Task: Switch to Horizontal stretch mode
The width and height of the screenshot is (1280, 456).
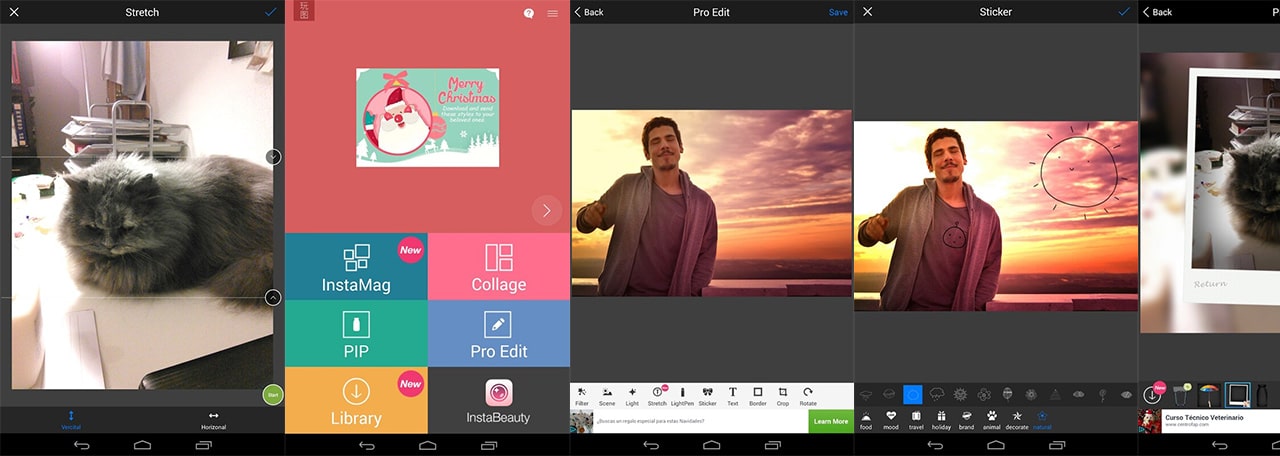Action: [213, 420]
